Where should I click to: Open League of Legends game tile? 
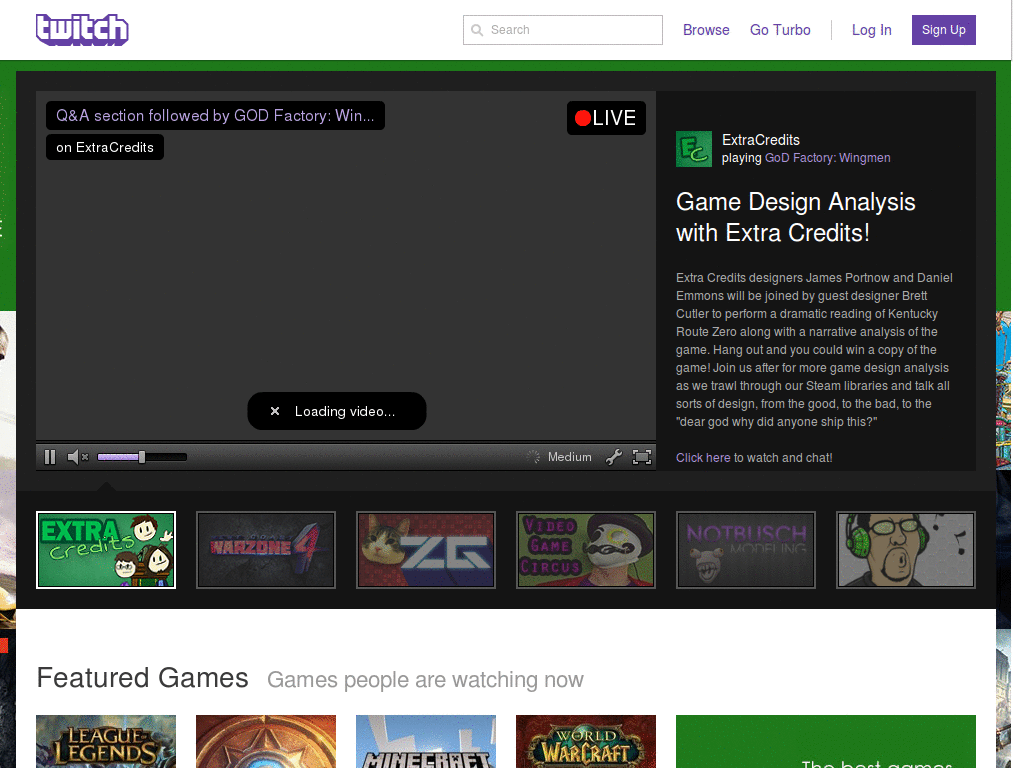click(x=106, y=741)
